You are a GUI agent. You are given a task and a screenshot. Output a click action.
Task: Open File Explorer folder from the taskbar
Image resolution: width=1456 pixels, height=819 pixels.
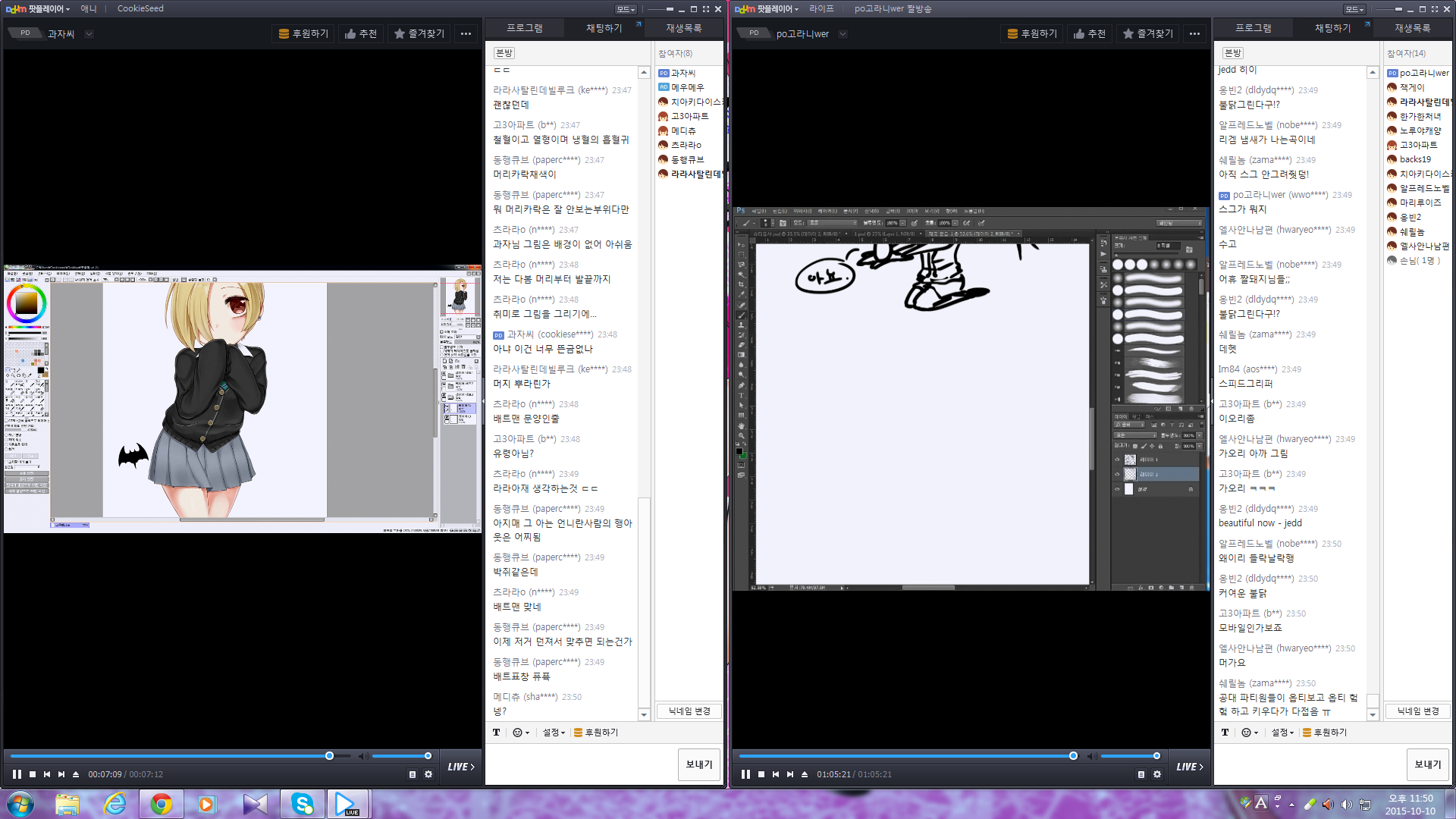coord(67,804)
